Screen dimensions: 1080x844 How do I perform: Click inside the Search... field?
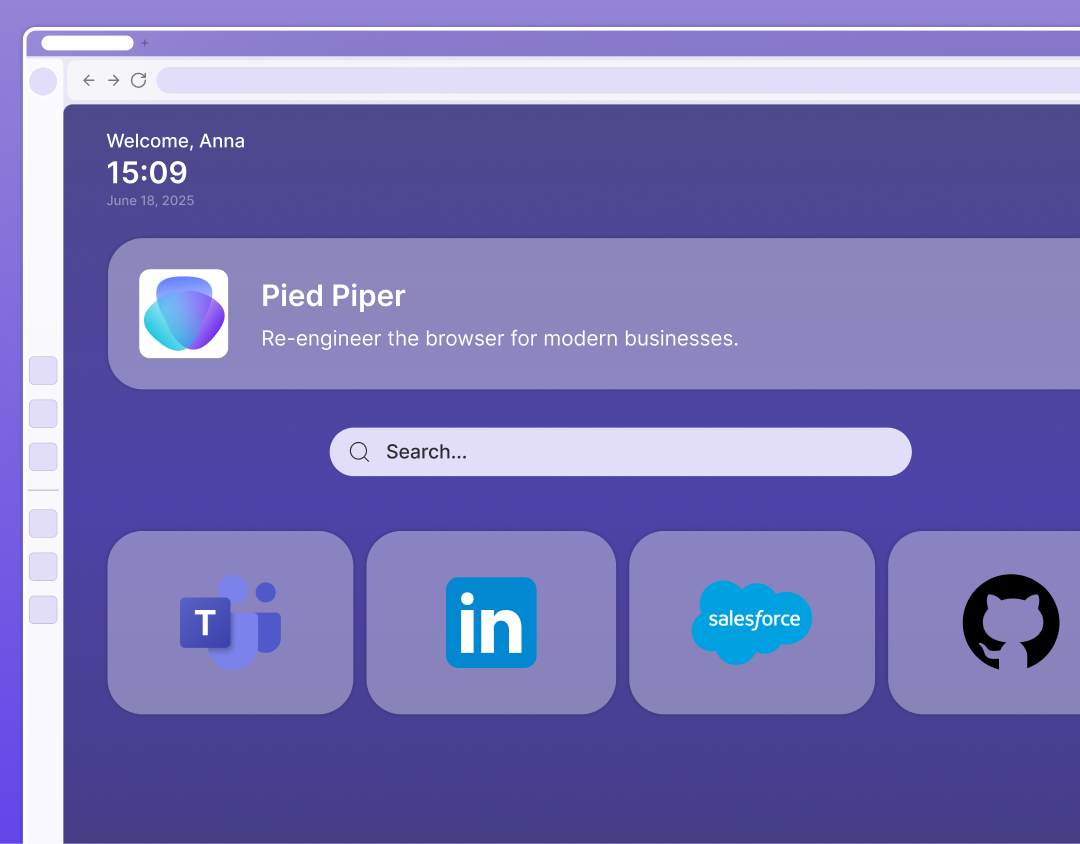click(621, 452)
